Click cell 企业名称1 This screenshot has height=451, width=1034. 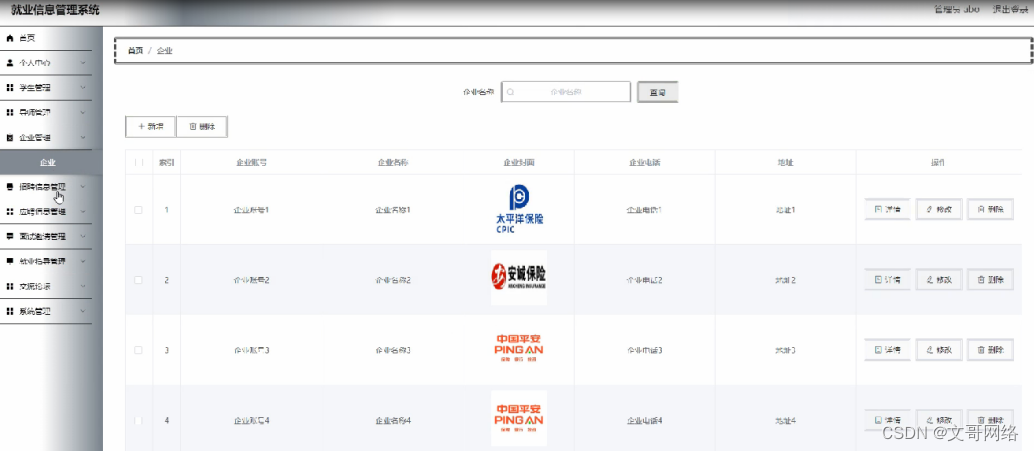393,210
